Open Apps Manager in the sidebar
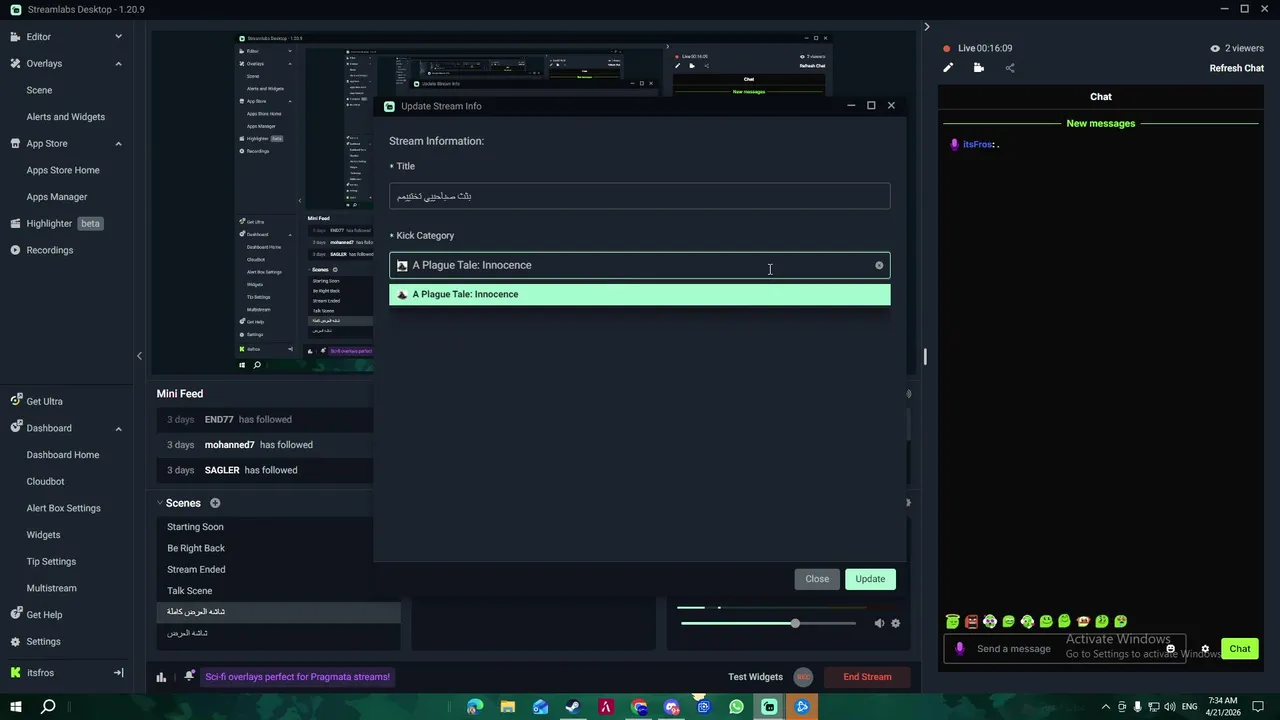 pyautogui.click(x=57, y=197)
